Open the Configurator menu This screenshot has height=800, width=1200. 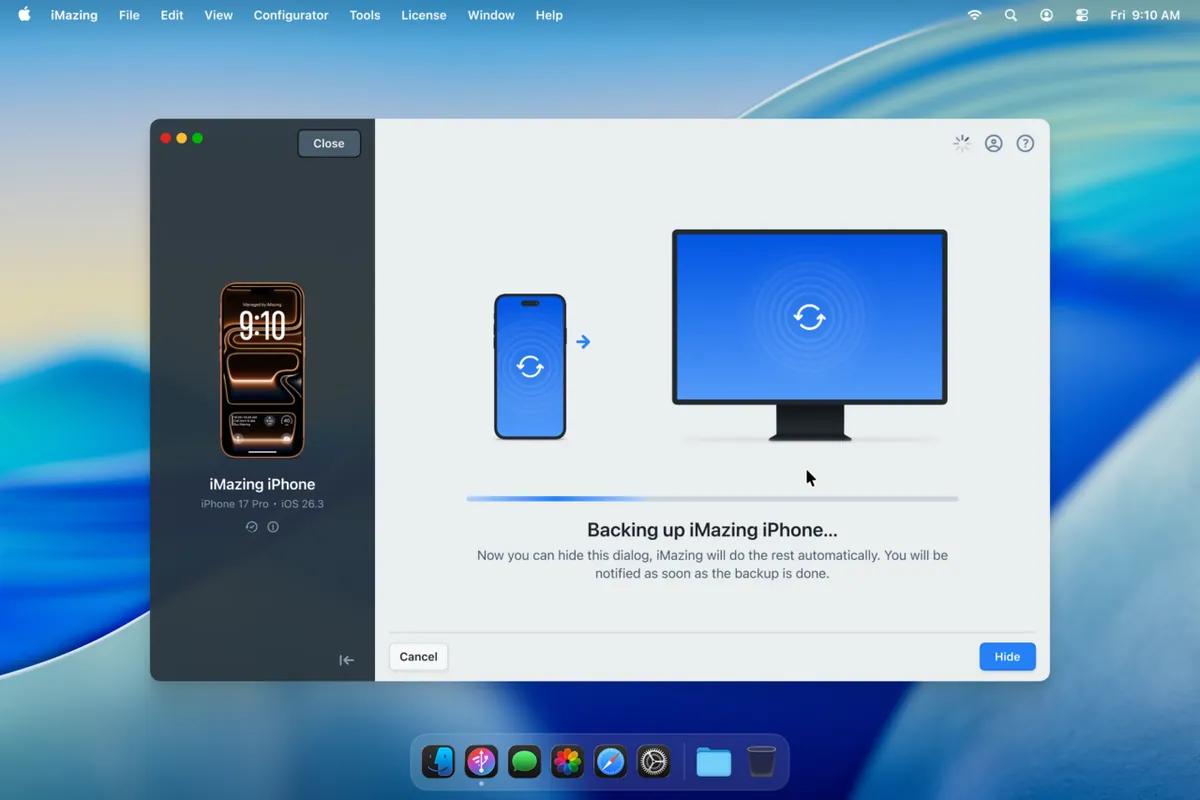point(291,15)
